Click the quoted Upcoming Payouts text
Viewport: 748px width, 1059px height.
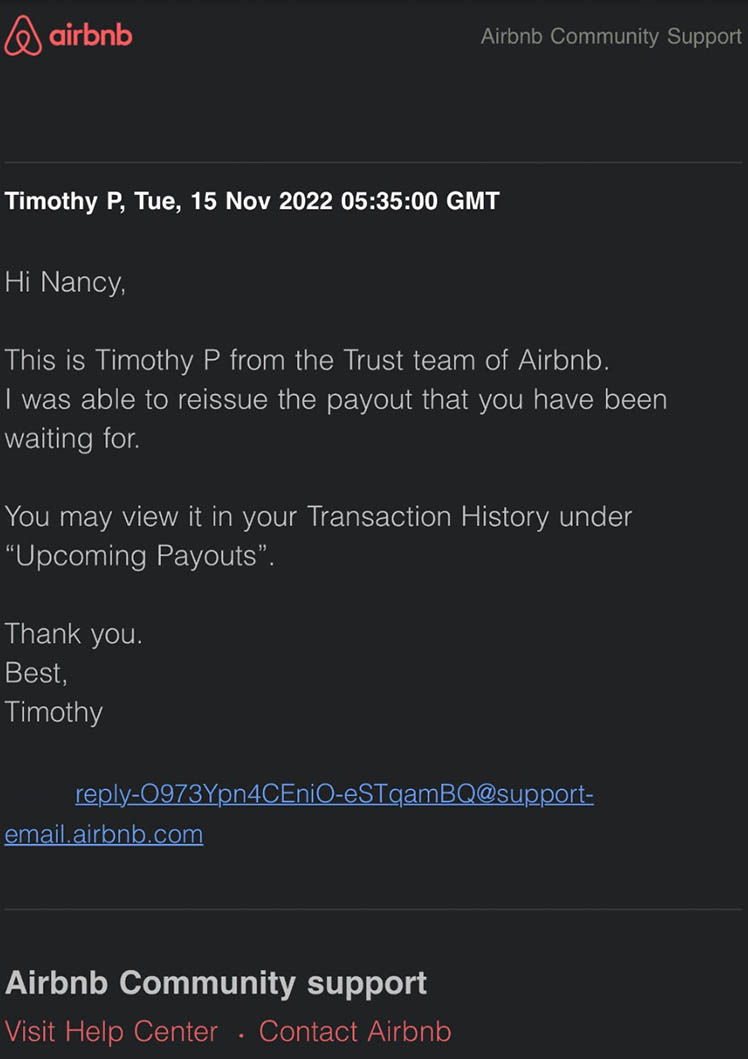pyautogui.click(x=140, y=556)
